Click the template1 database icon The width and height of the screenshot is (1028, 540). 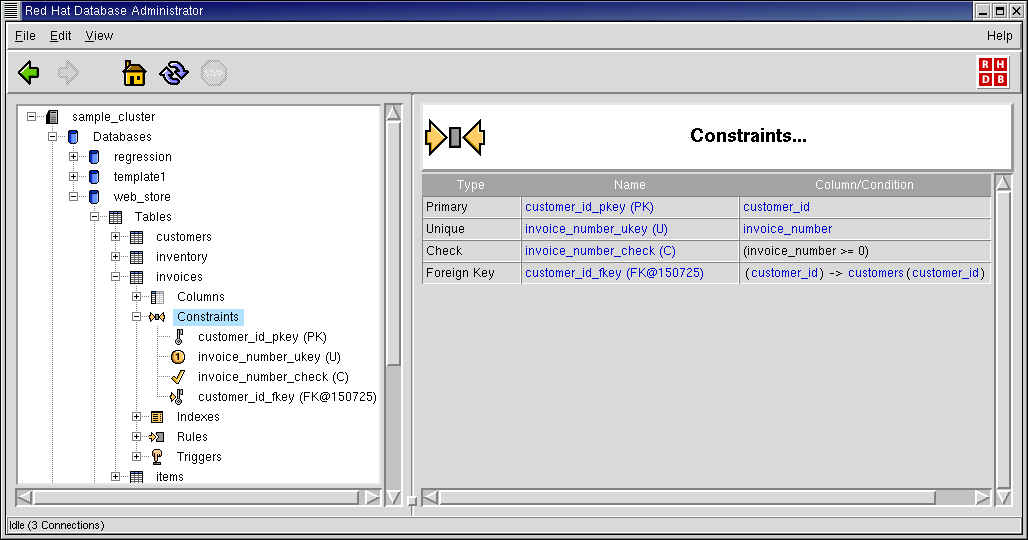tap(94, 177)
